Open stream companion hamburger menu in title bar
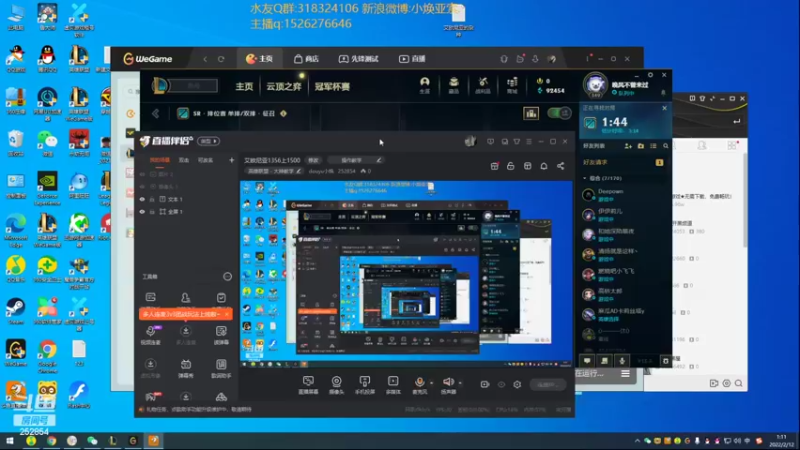 pos(529,141)
